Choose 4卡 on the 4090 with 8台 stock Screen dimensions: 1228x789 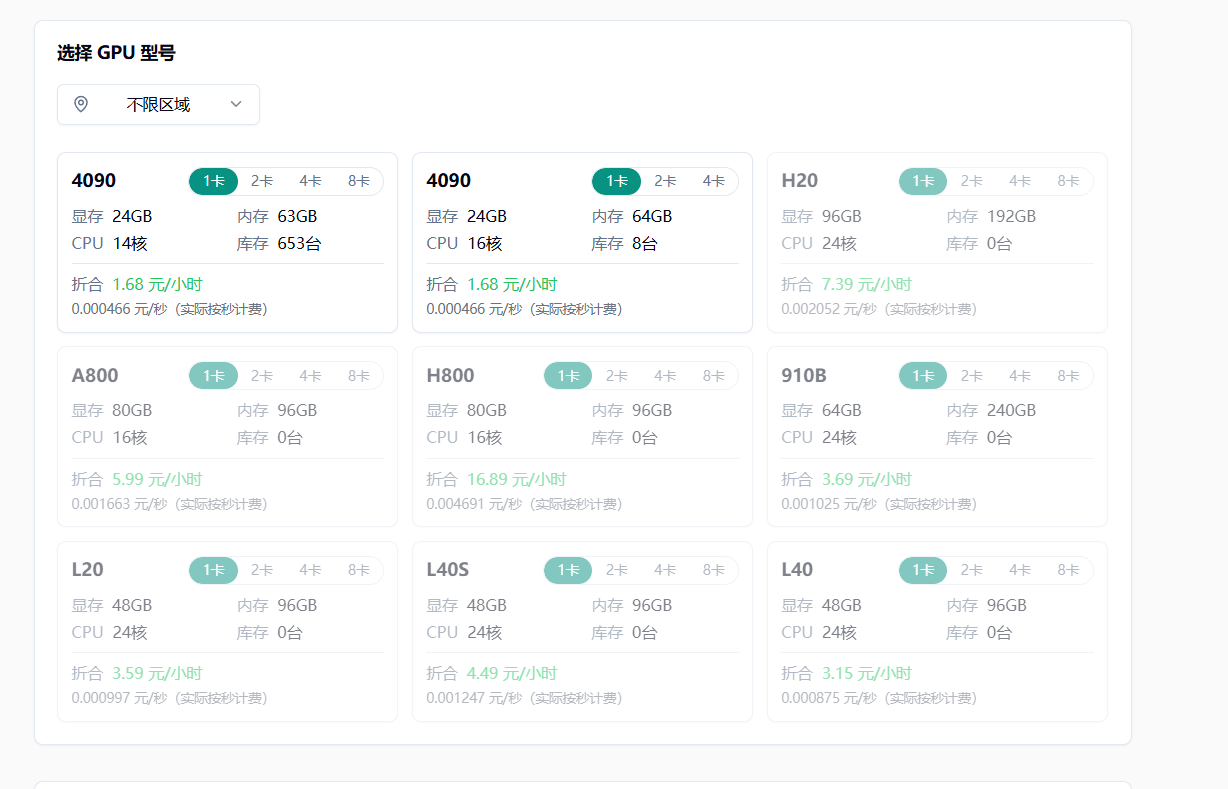point(713,181)
